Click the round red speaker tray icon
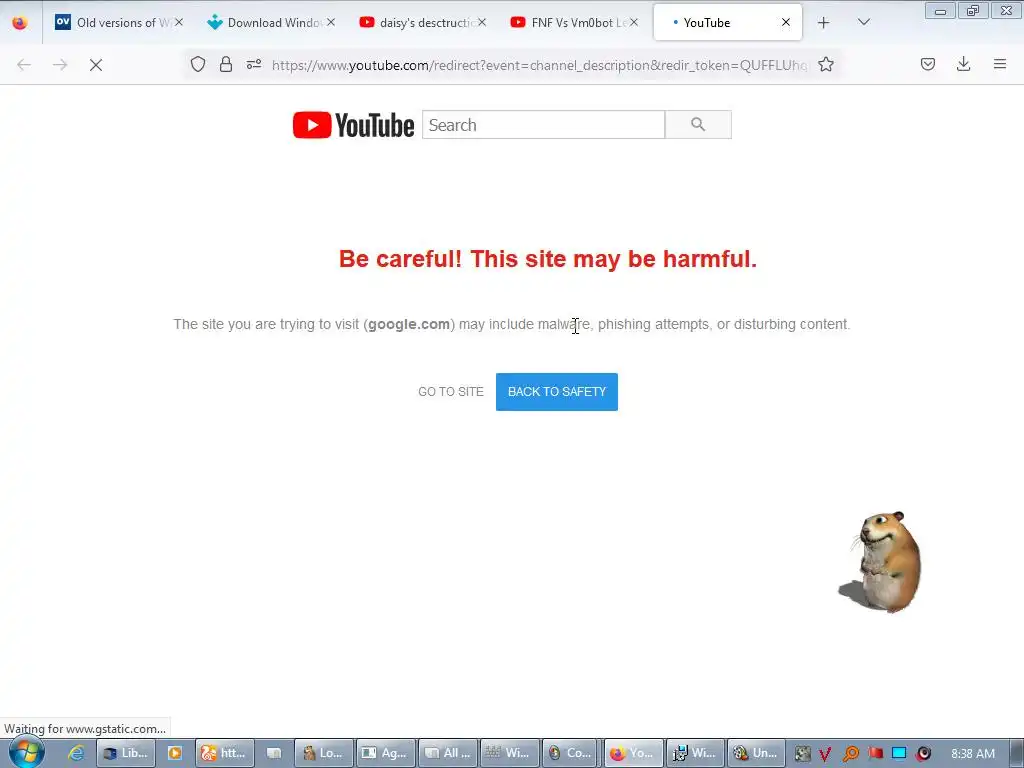The image size is (1024, 768). point(923,754)
